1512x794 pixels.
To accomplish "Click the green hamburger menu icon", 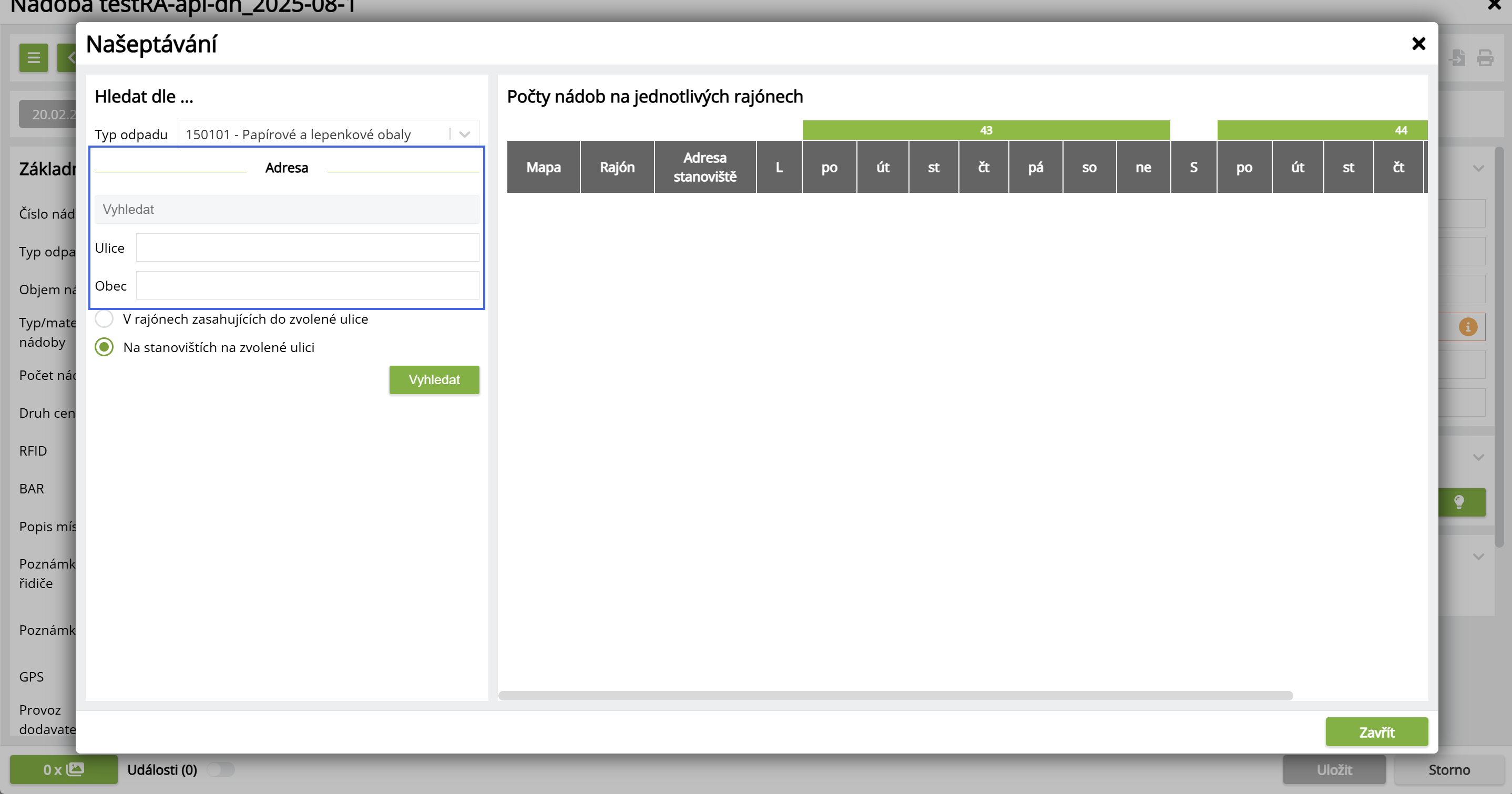I will 34,57.
